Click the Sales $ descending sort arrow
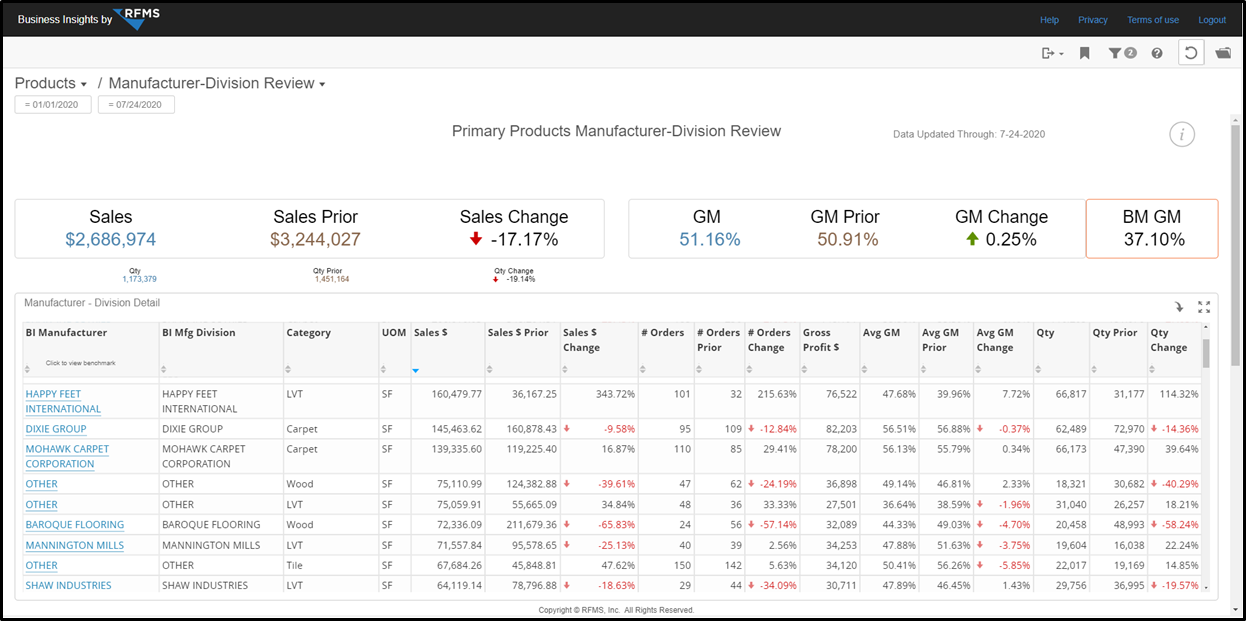 (x=416, y=370)
